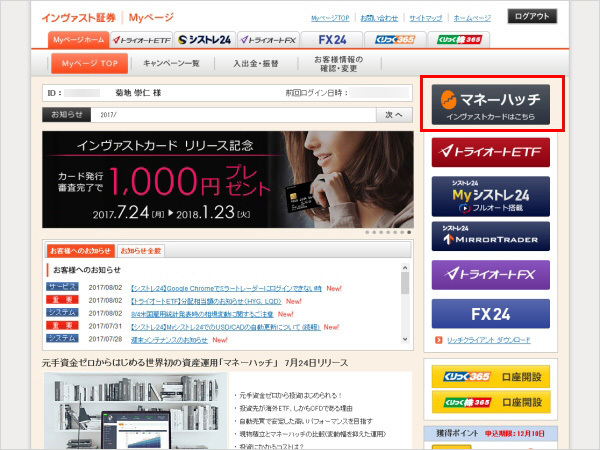
Task: Open くりっく365 口座開設 banner
Action: [491, 377]
